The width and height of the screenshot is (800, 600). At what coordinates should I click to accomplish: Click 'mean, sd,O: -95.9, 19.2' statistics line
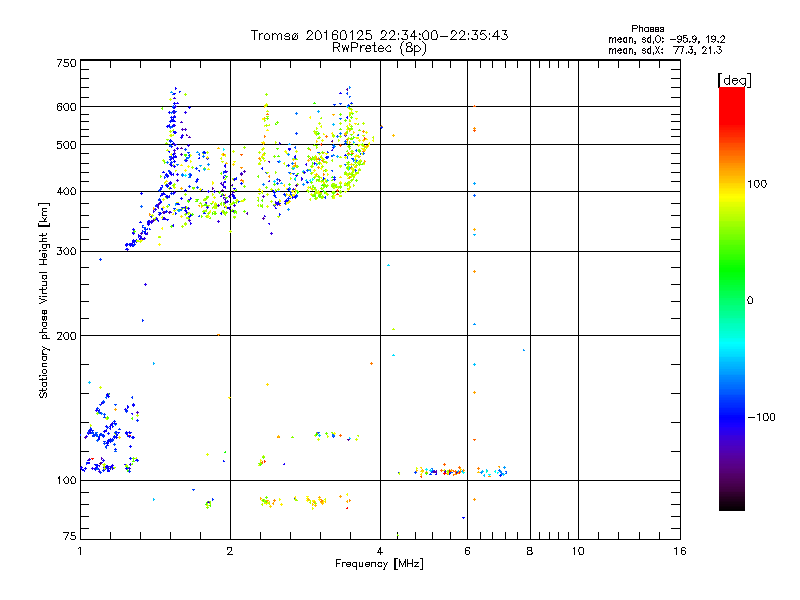point(666,40)
